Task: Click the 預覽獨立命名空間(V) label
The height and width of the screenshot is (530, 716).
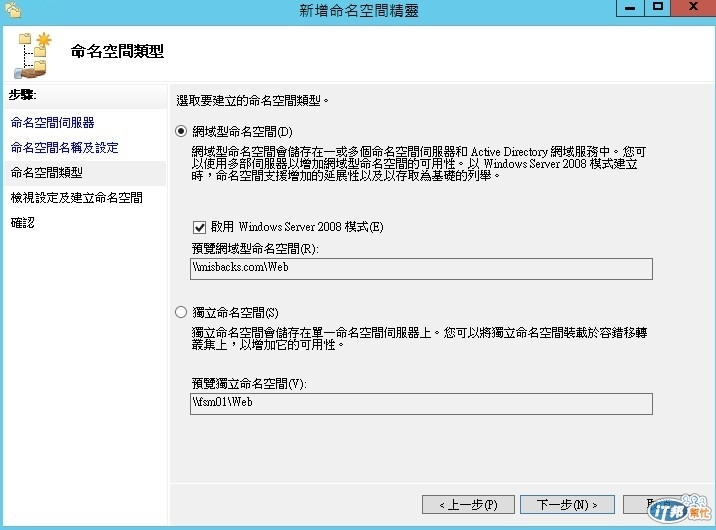Action: [x=249, y=383]
